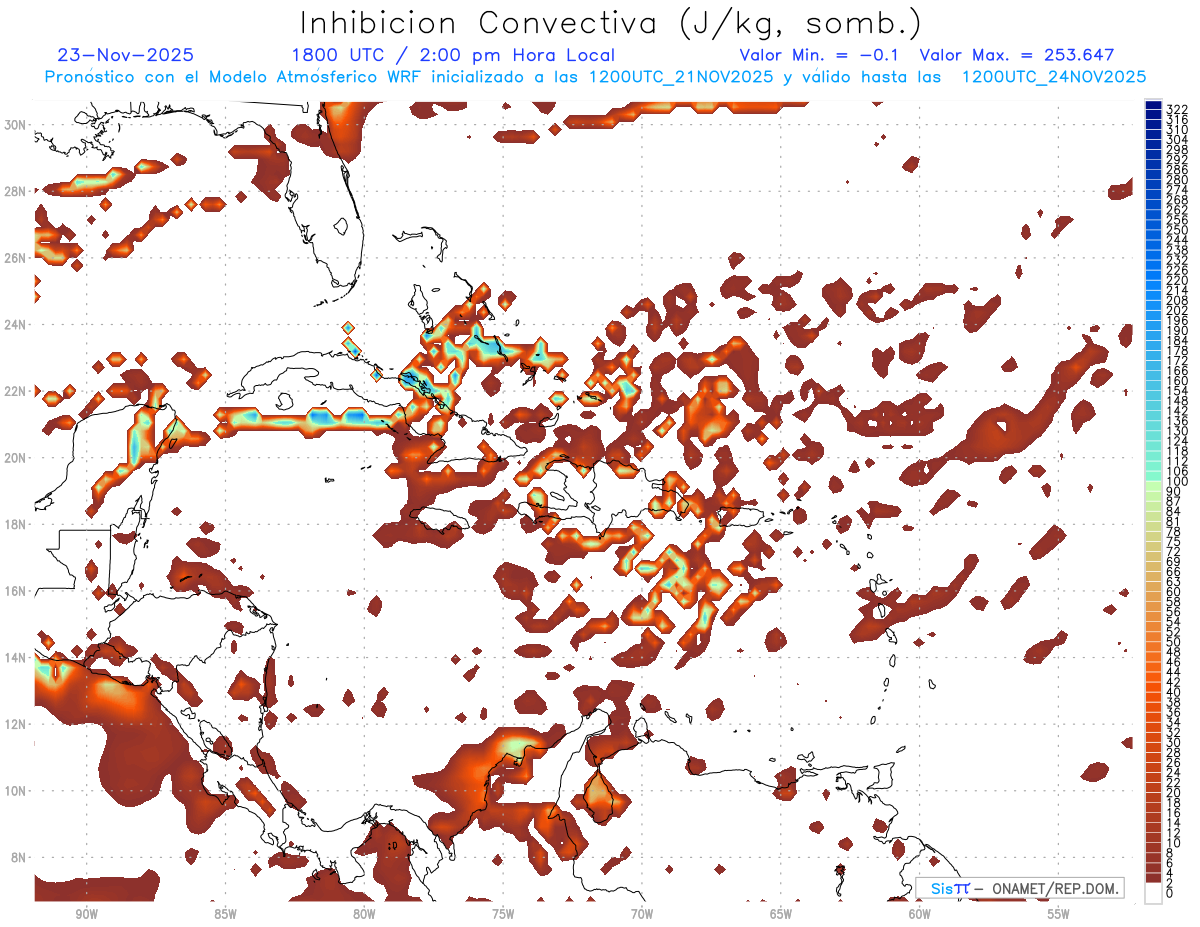
Task: Click the time label '1800 UTC / 2:00 pm Hora Local'
Action: pyautogui.click(x=453, y=55)
